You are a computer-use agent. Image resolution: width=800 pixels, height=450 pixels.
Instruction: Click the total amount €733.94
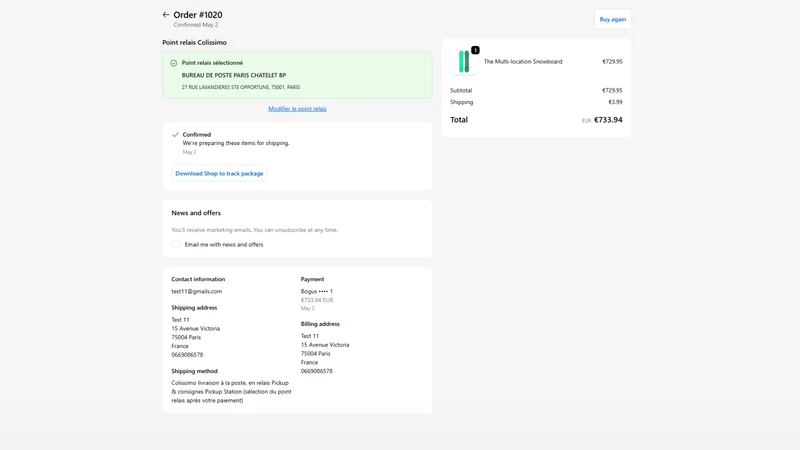coord(608,120)
